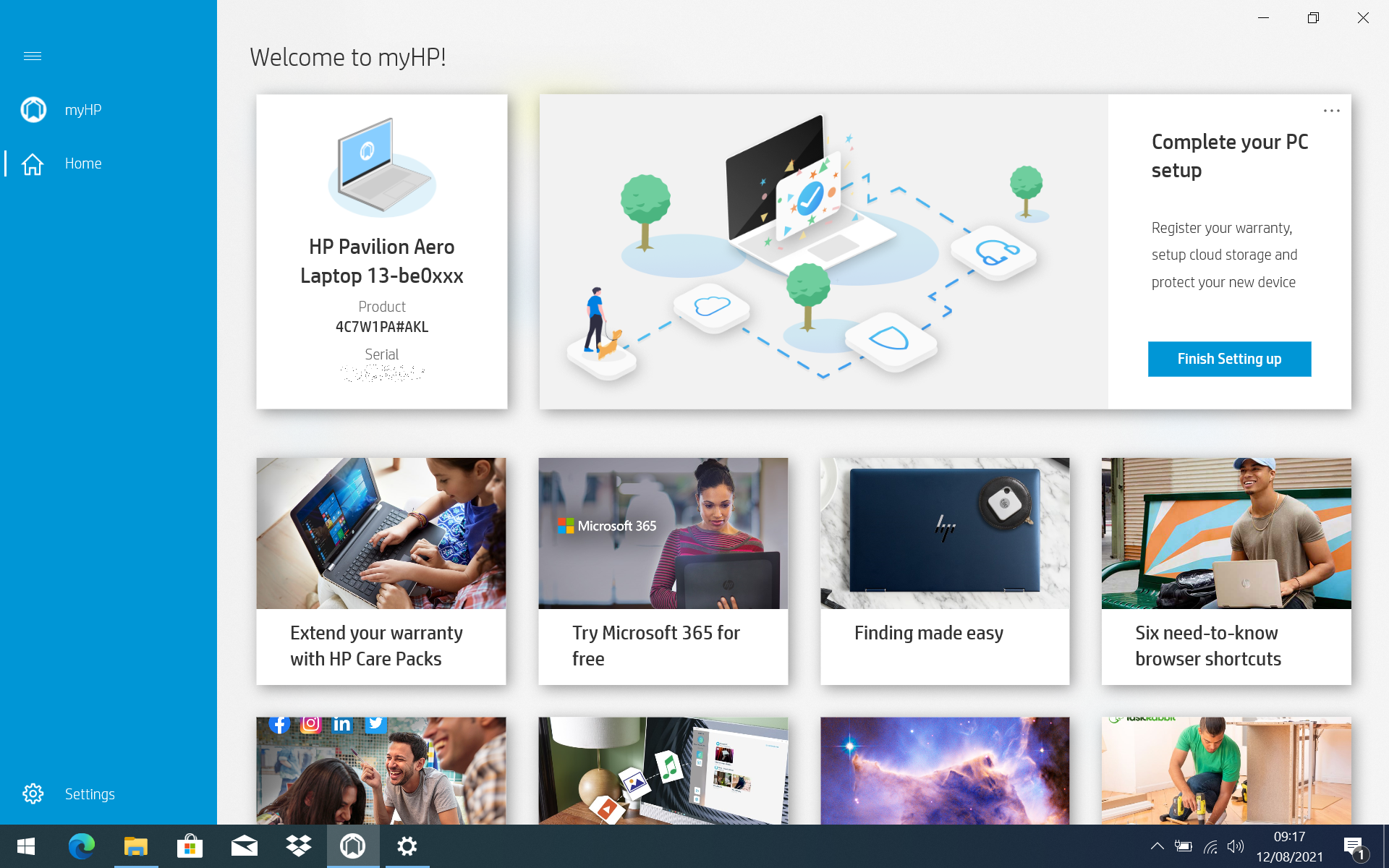The width and height of the screenshot is (1389, 868).
Task: Click the battery status tray icon
Action: [1184, 846]
